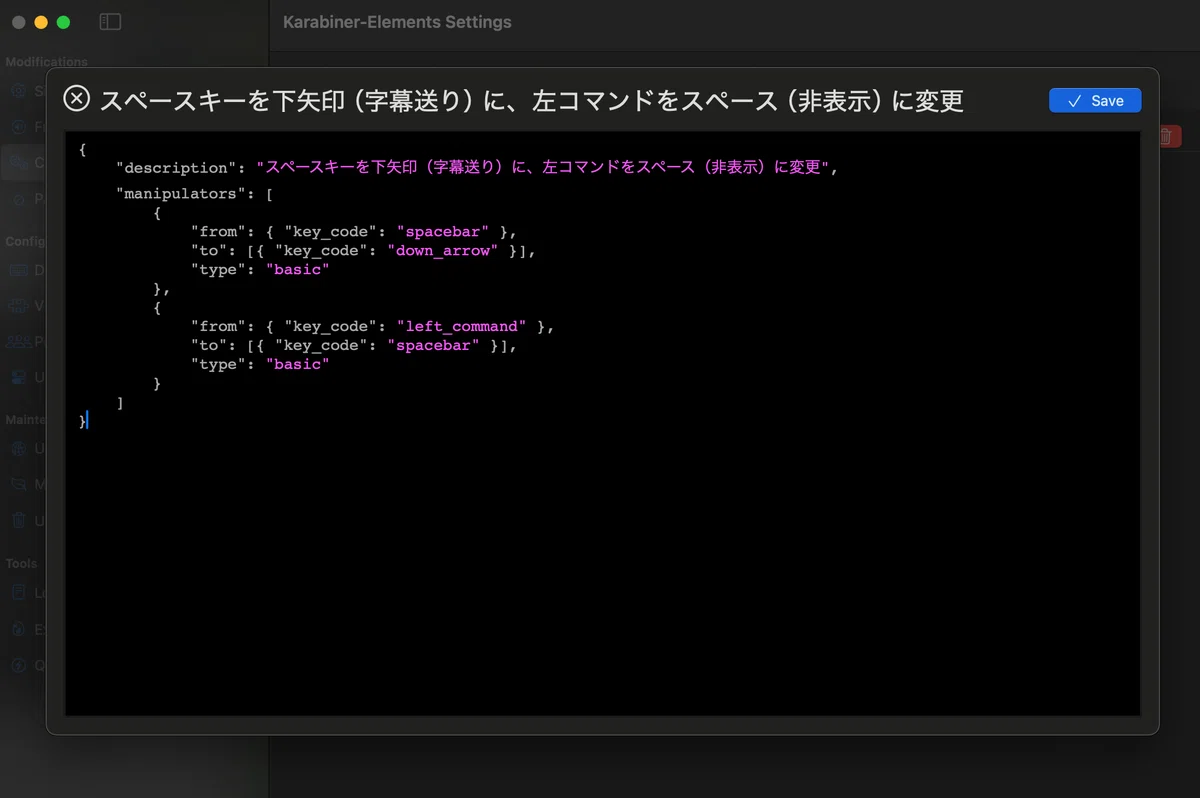The height and width of the screenshot is (798, 1200).
Task: Open Parameters via its gauge sidebar icon
Action: [19, 198]
